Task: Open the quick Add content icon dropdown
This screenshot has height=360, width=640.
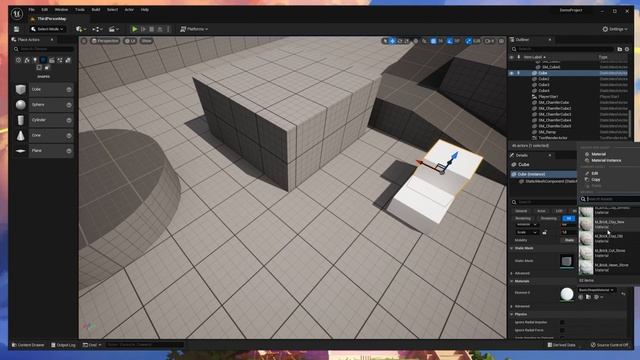Action: pyautogui.click(x=80, y=29)
